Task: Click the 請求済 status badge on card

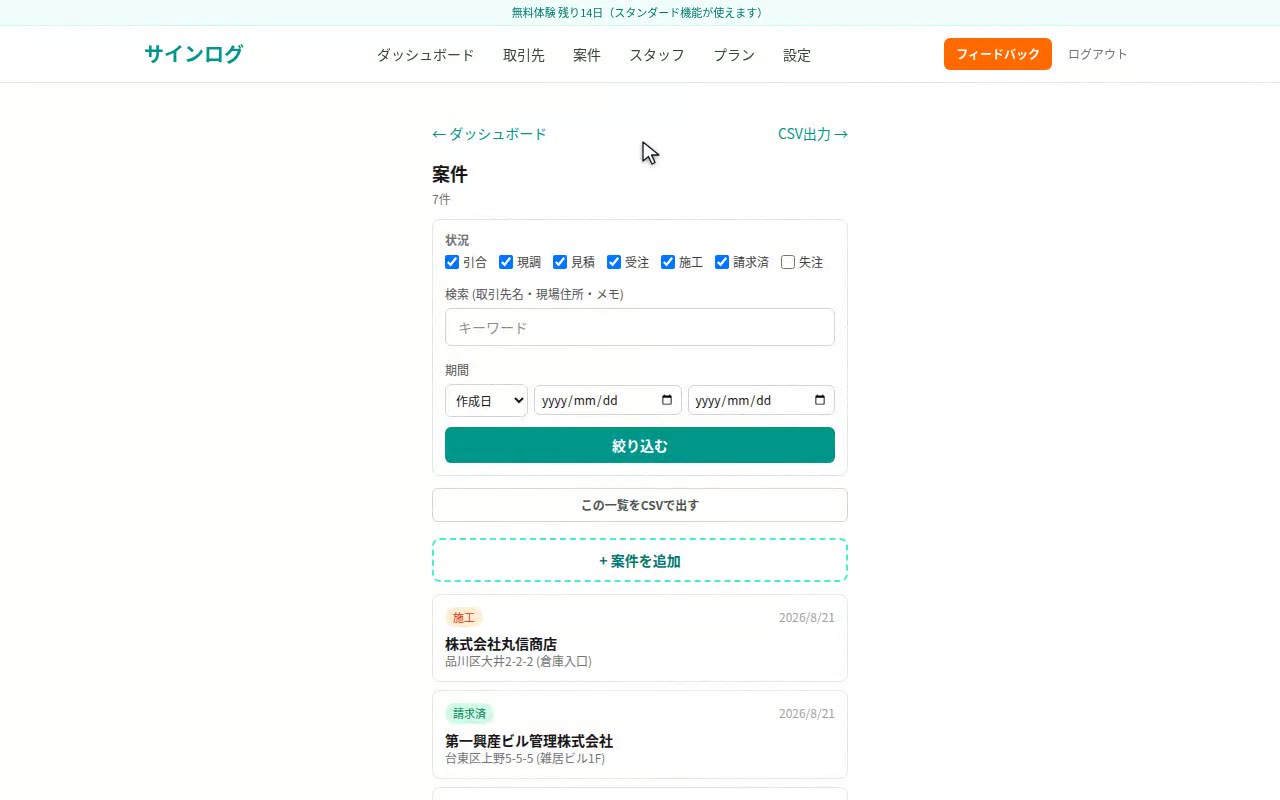Action: [x=469, y=714]
